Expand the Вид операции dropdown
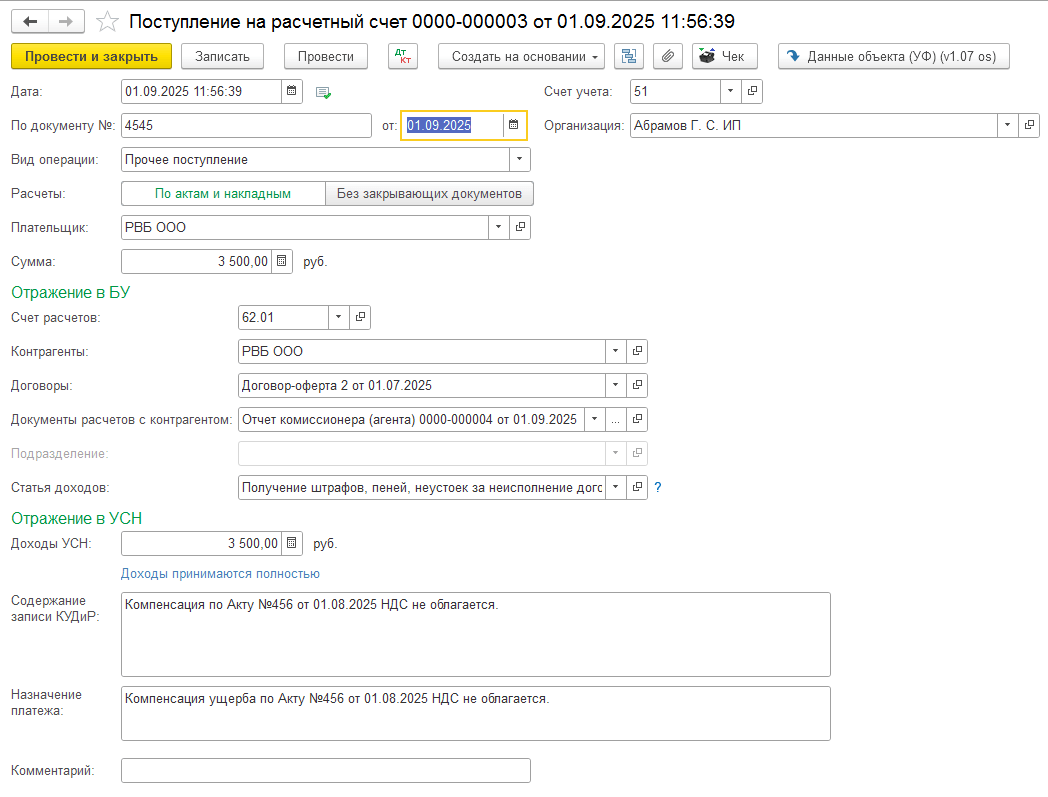Image resolution: width=1048 pixels, height=797 pixels. click(x=520, y=160)
